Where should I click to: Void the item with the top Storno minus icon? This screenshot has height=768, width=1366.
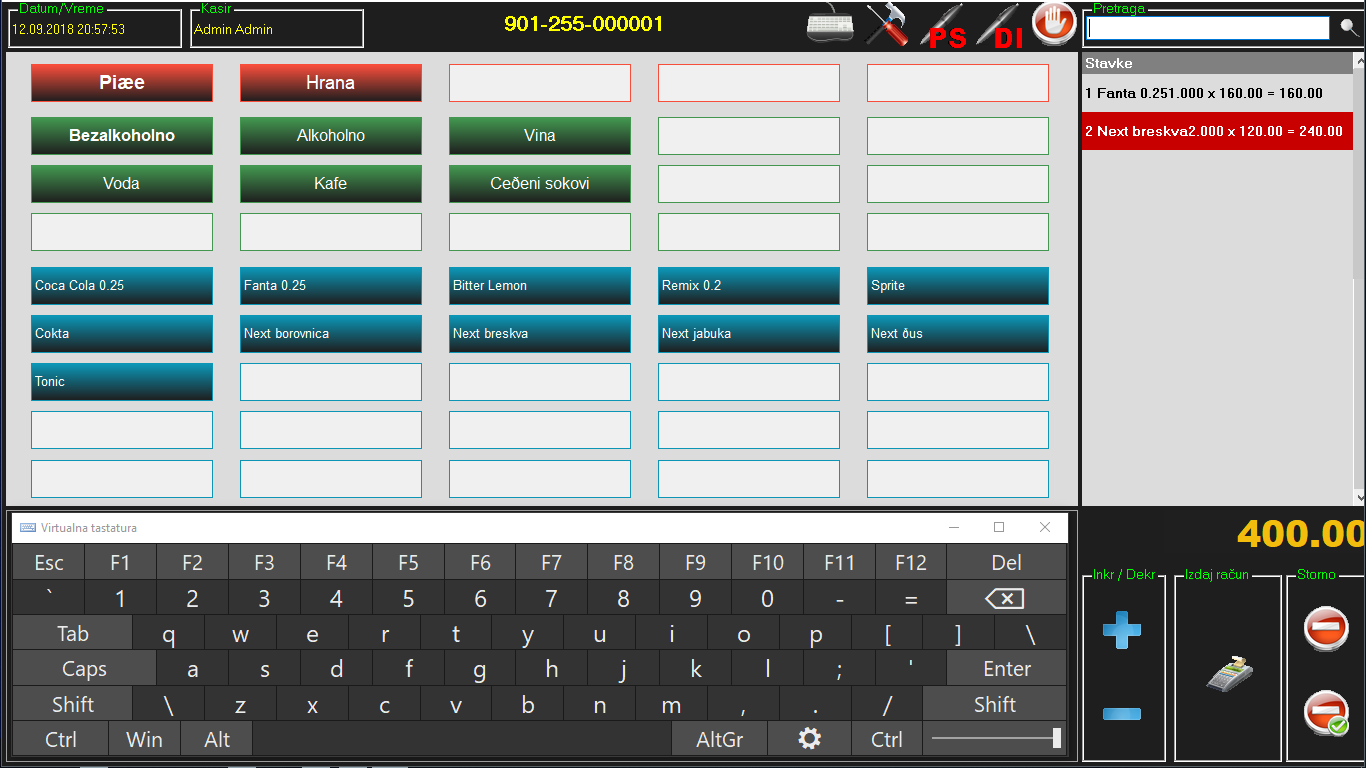pos(1326,630)
